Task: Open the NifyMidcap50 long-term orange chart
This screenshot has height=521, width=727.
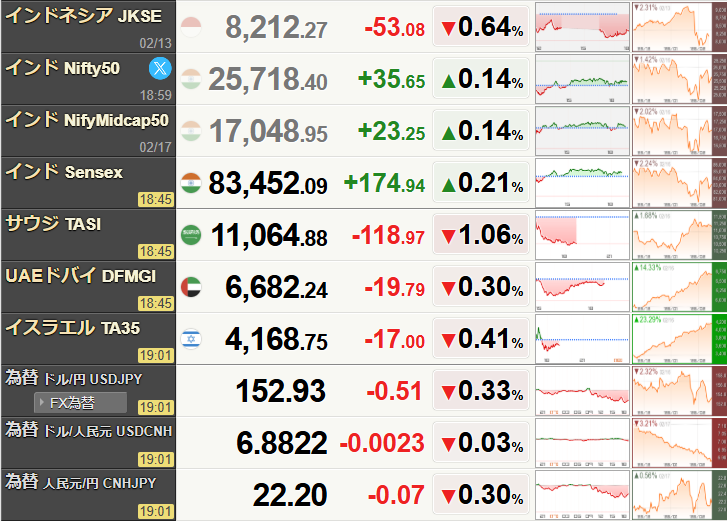Action: coord(679,131)
